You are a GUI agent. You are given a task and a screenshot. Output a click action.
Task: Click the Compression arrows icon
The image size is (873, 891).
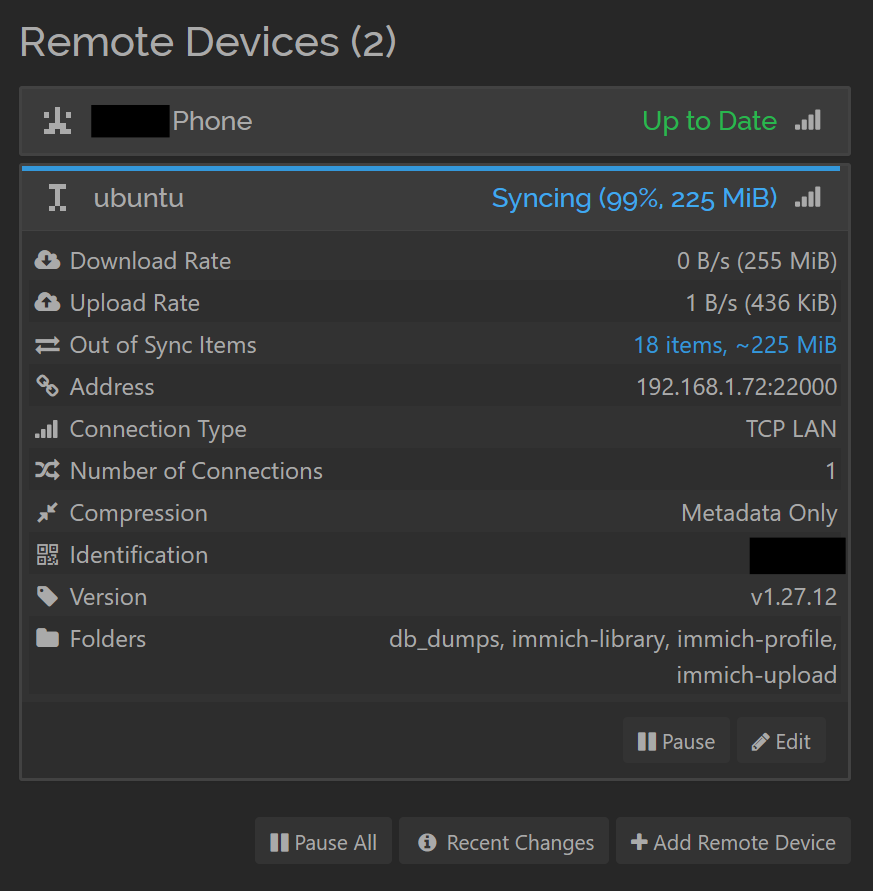tap(47, 513)
